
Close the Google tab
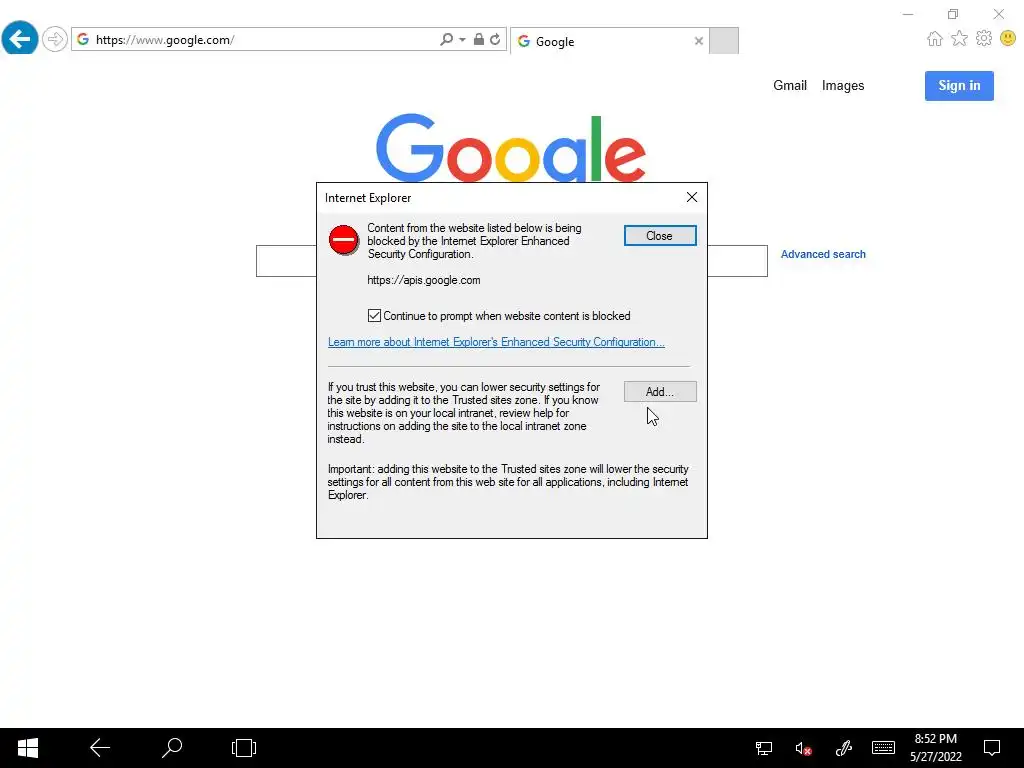699,41
